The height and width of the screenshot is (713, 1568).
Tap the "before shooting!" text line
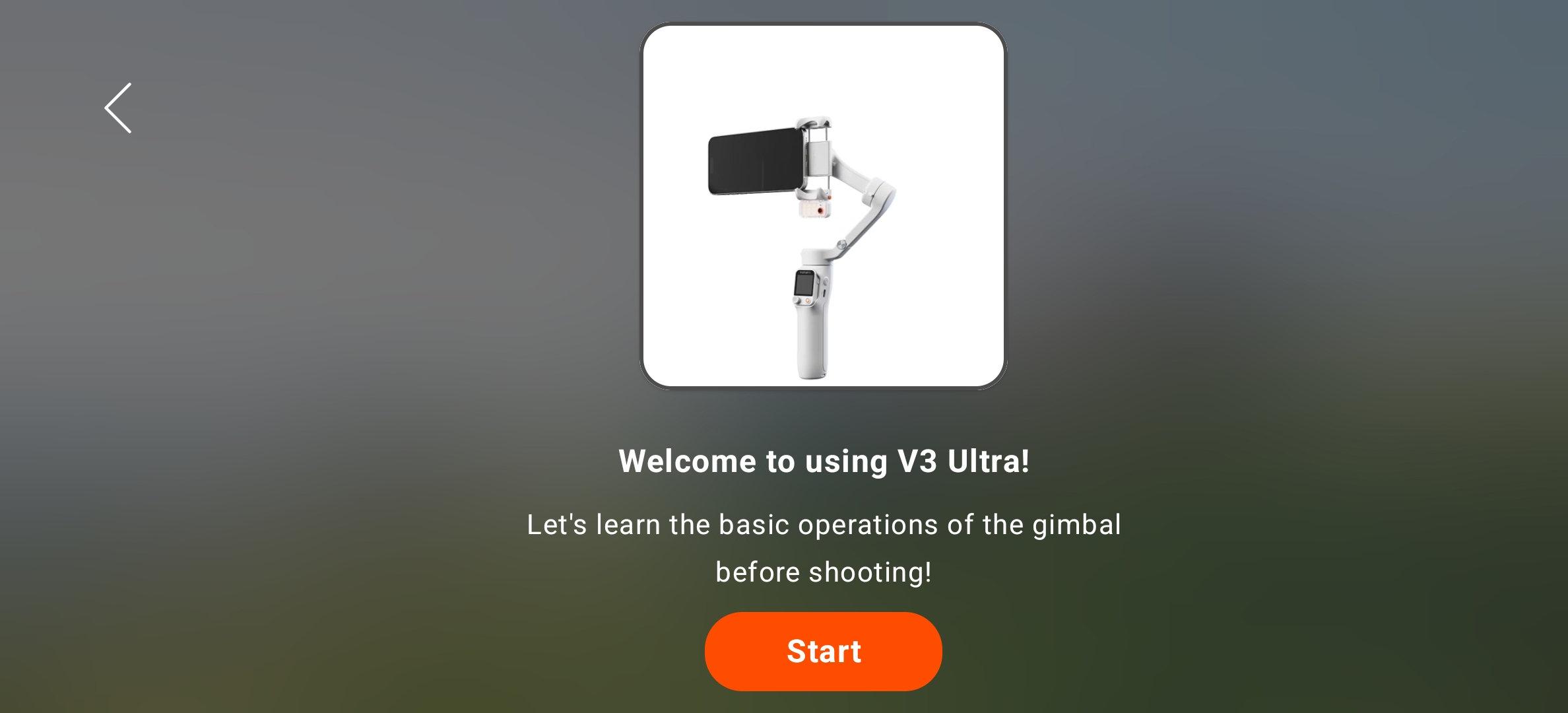click(824, 572)
